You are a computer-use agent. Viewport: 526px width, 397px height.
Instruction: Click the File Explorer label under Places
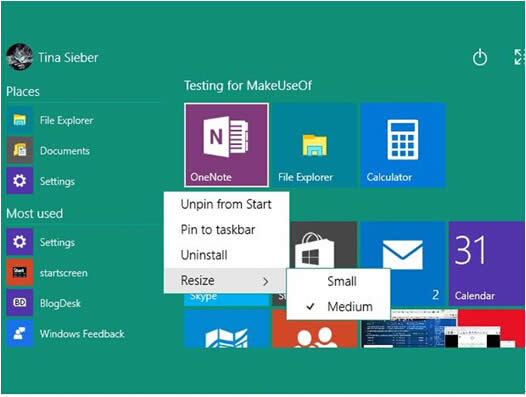[x=66, y=120]
